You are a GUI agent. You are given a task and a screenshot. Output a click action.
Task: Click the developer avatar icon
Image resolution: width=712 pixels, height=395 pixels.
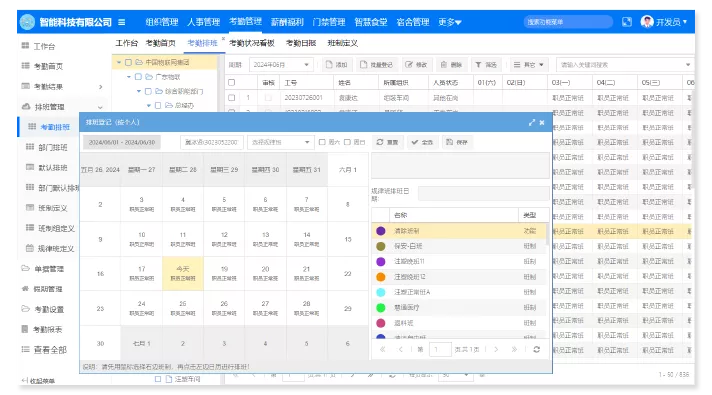(647, 21)
